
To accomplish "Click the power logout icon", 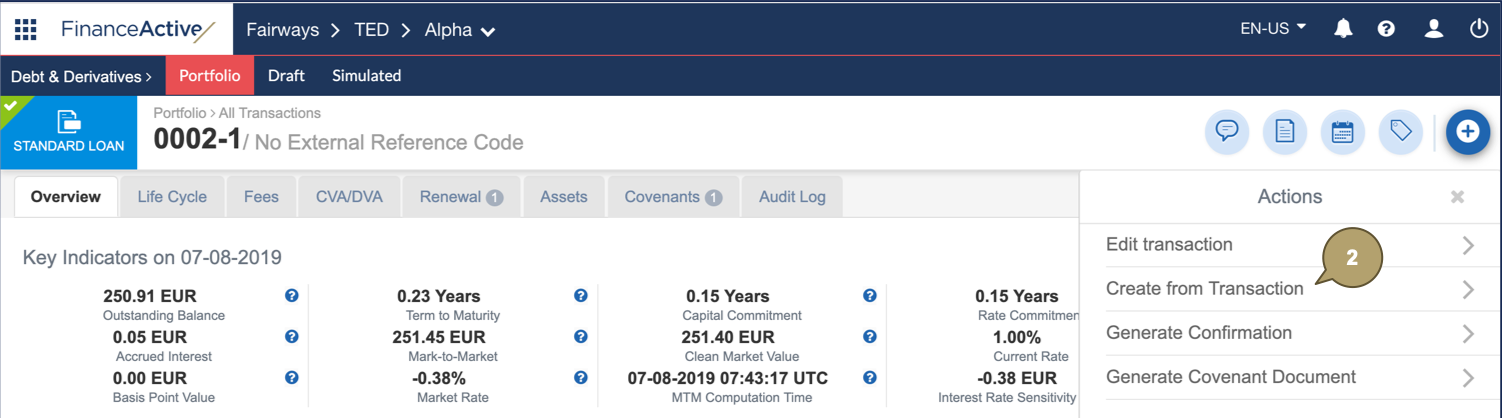I will click(x=1479, y=29).
